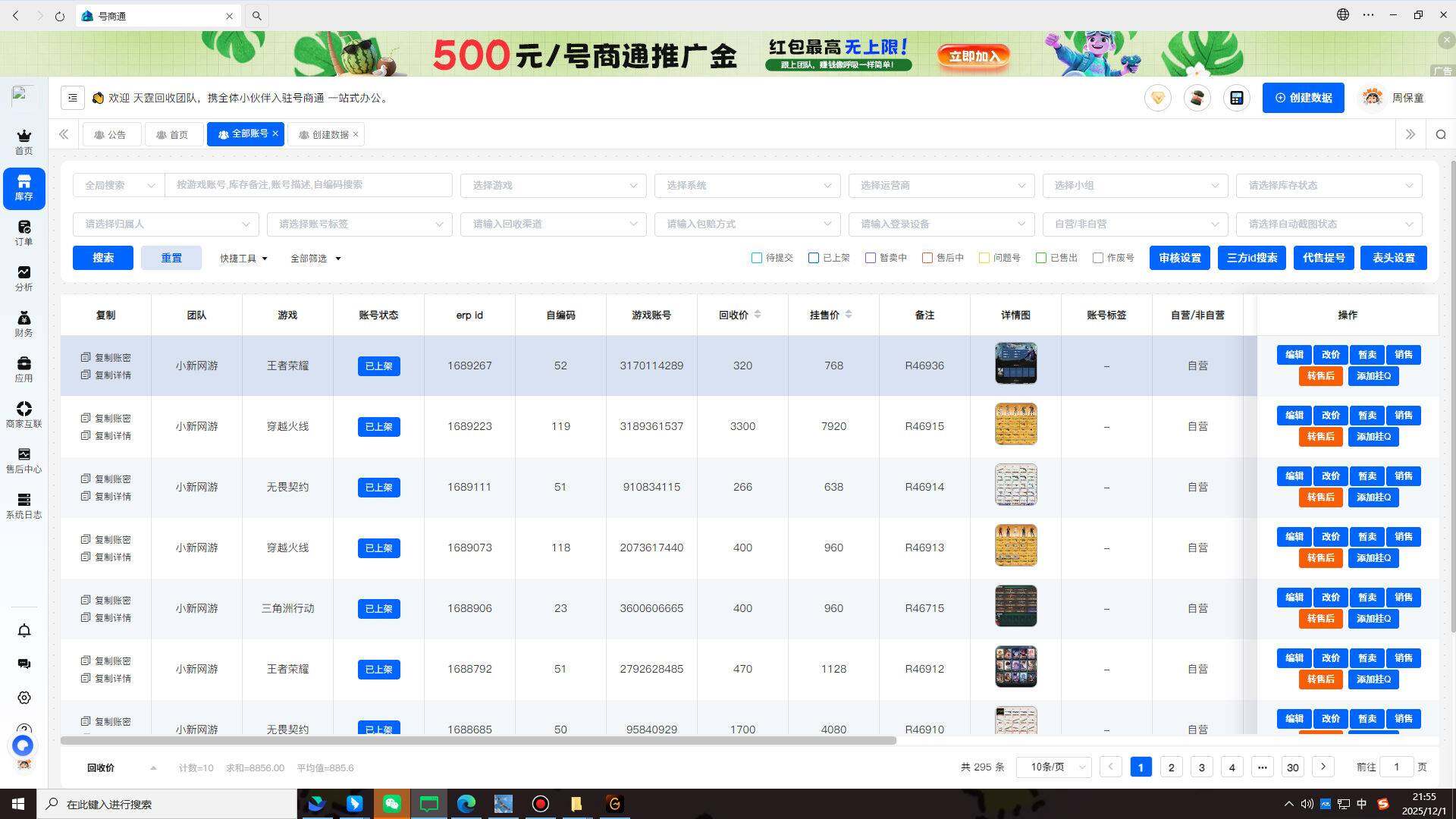Open the 10条/页 page size selector
The image size is (1456, 819).
tap(1053, 767)
